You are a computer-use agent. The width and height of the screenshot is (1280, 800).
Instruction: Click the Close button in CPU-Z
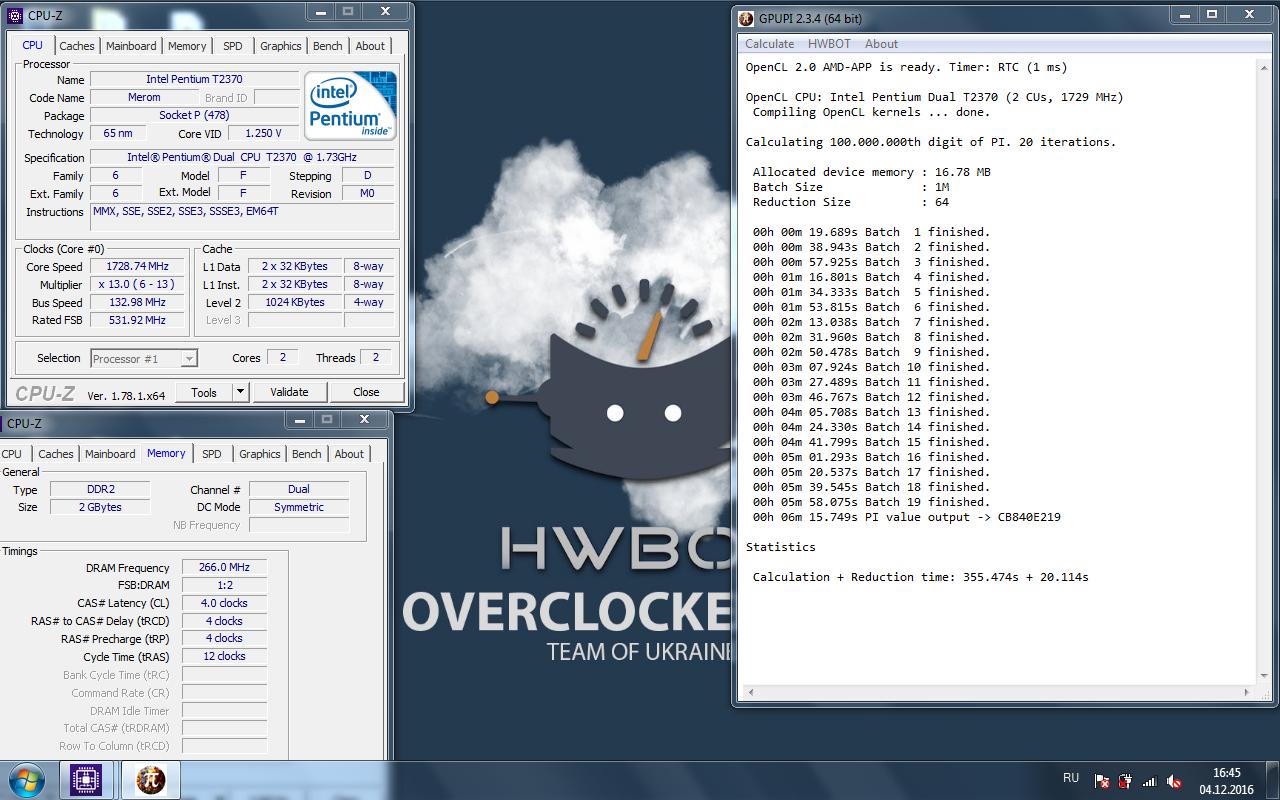click(366, 392)
